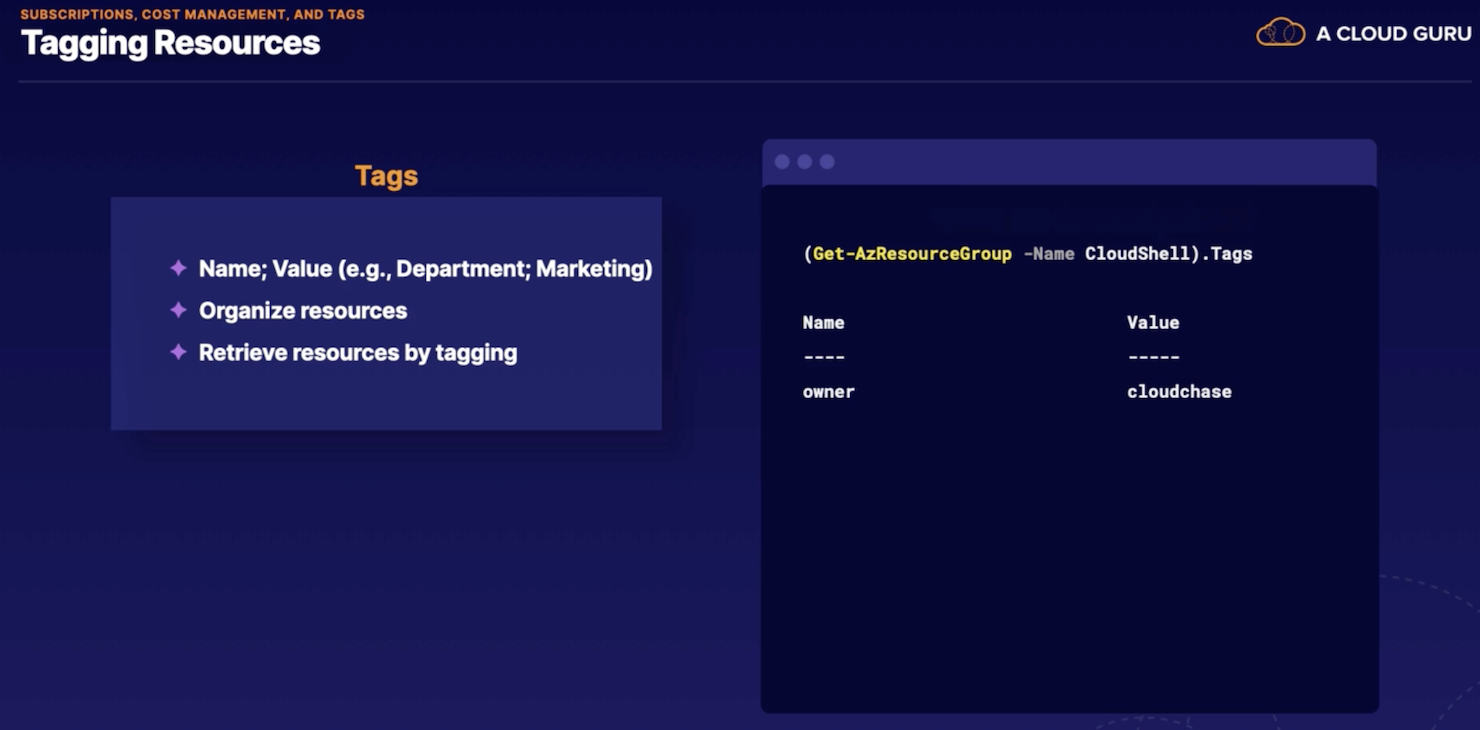Click the -Name parameter in the command
Screen dimensions: 1480x730
(x=1049, y=254)
